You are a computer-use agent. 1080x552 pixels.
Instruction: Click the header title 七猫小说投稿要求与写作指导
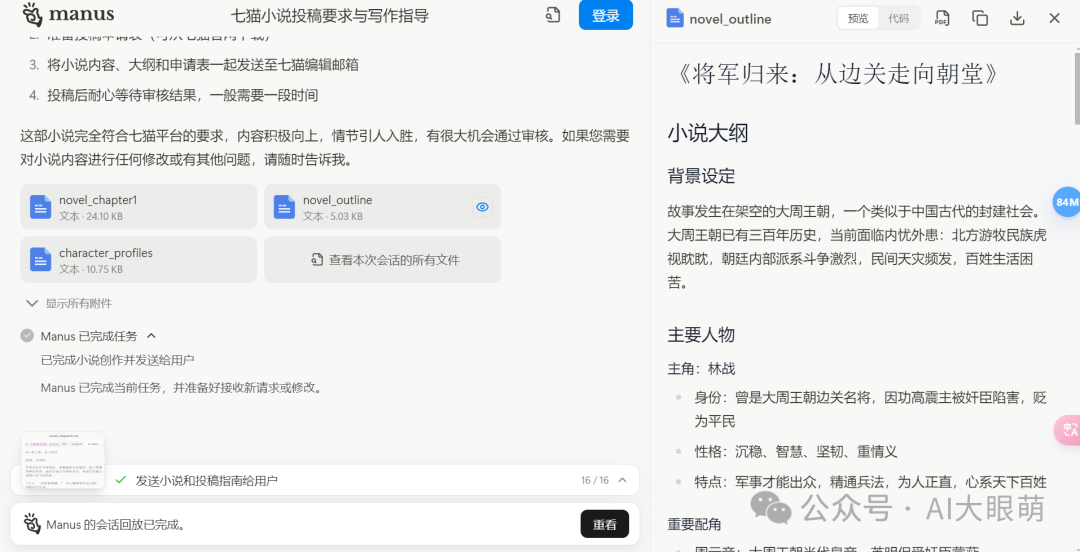pos(329,15)
